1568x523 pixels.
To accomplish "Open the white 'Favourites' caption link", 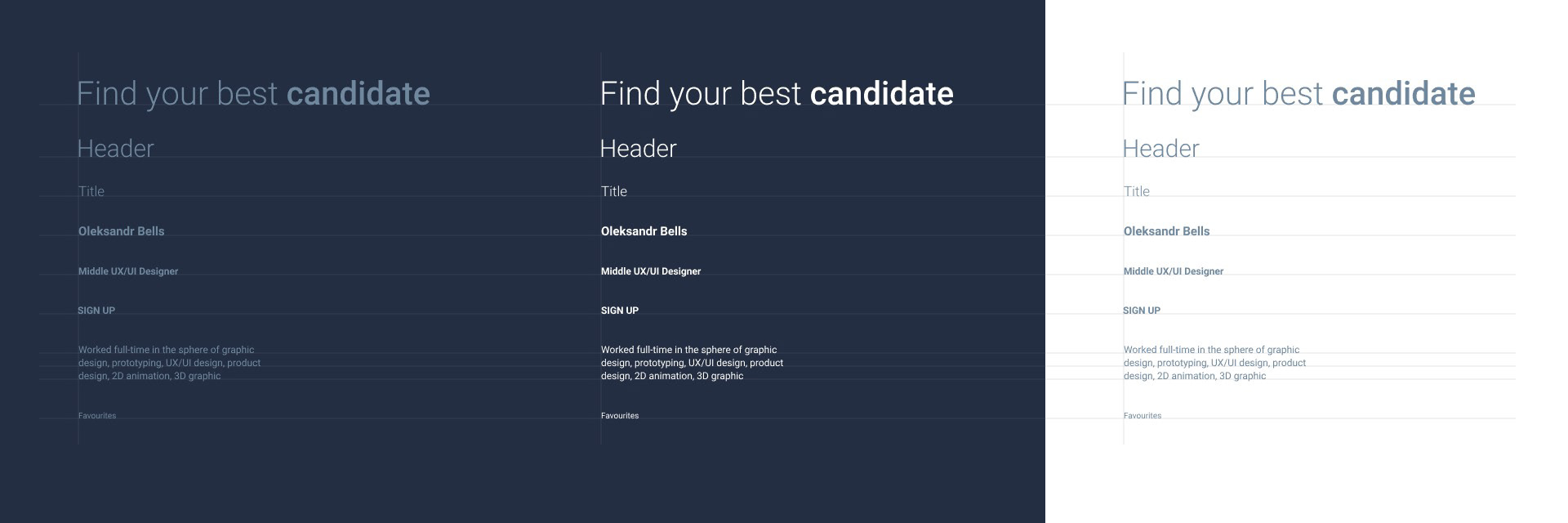I will (620, 416).
